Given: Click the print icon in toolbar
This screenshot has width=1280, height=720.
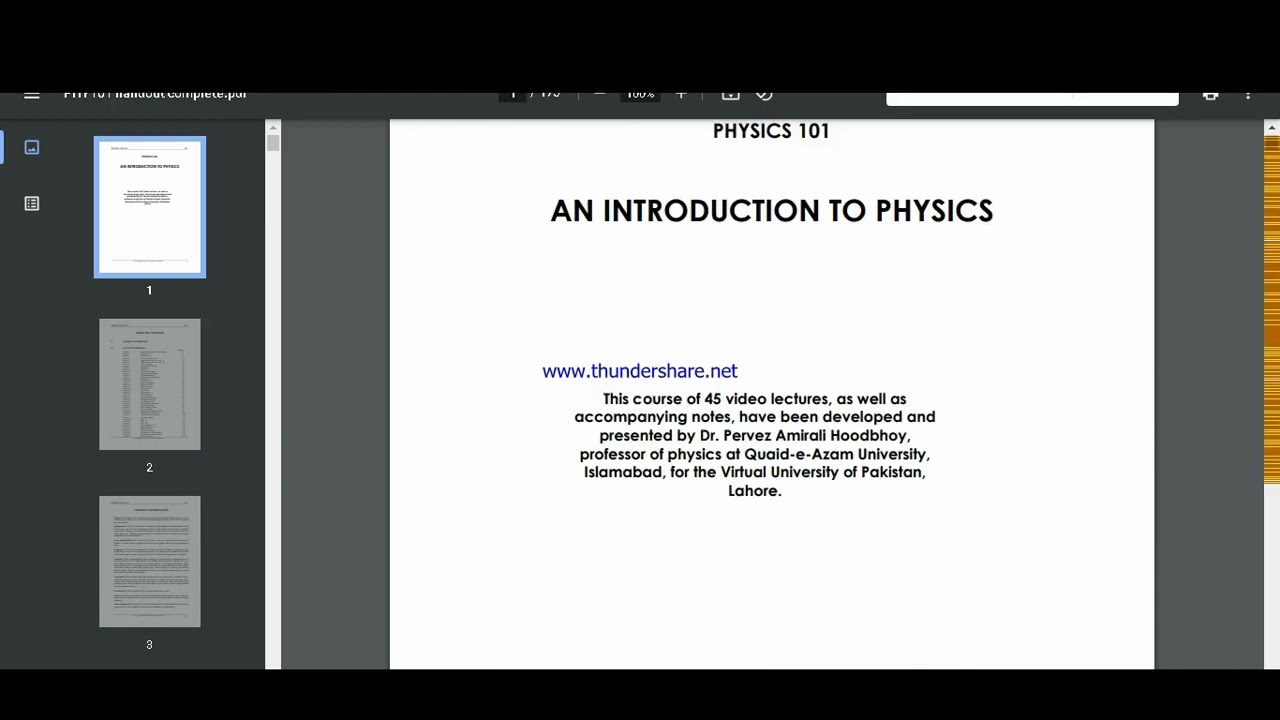Looking at the screenshot, I should pos(1211,96).
